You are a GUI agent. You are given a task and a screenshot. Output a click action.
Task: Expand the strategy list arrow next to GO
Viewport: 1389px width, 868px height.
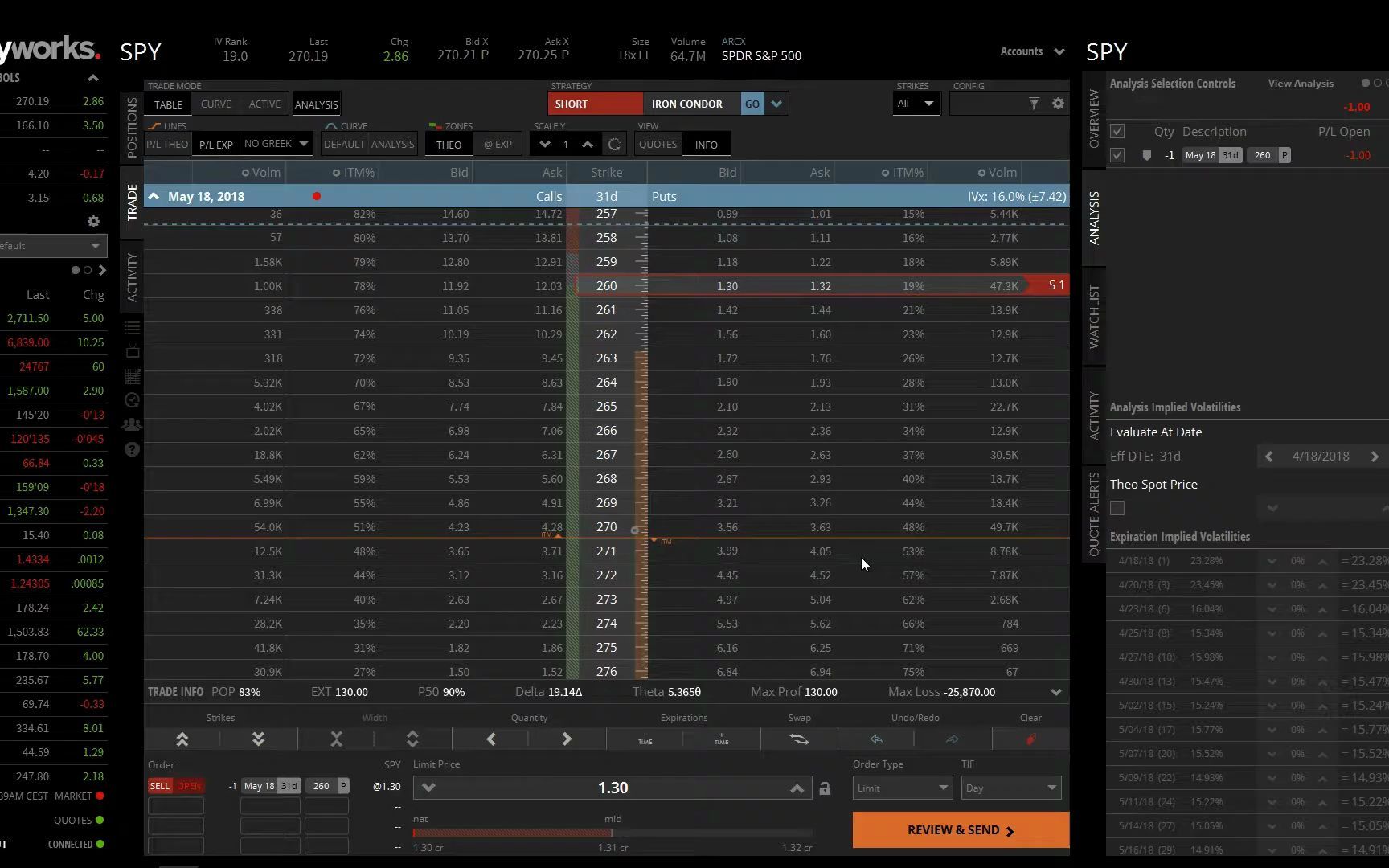pos(776,104)
